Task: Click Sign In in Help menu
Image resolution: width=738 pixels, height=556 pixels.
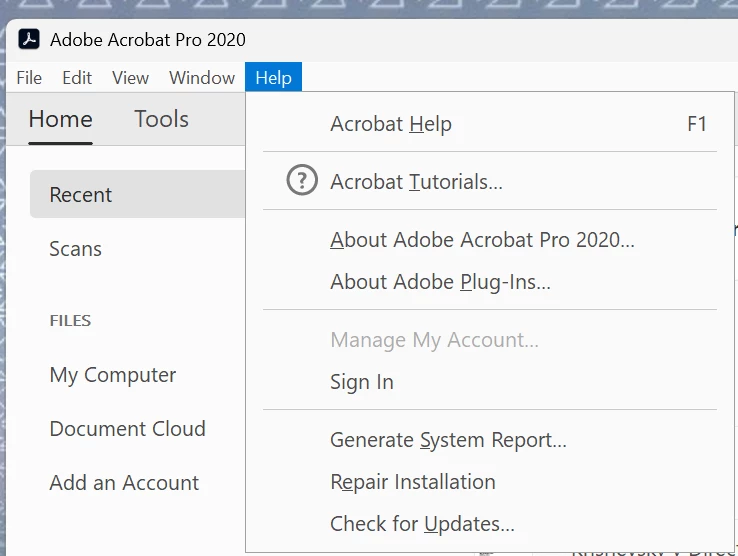Action: pos(362,382)
